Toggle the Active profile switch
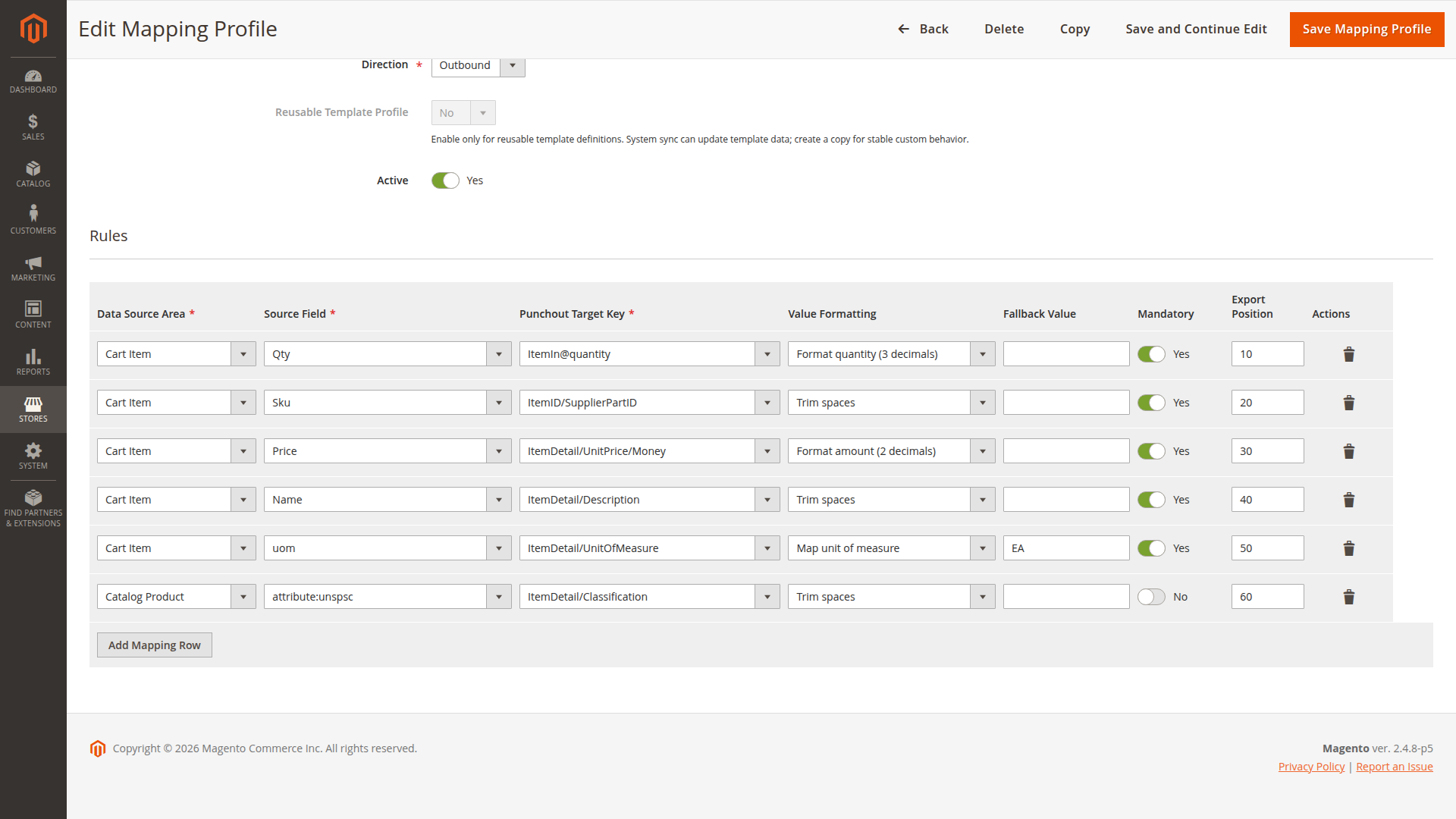This screenshot has height=819, width=1456. 445,180
